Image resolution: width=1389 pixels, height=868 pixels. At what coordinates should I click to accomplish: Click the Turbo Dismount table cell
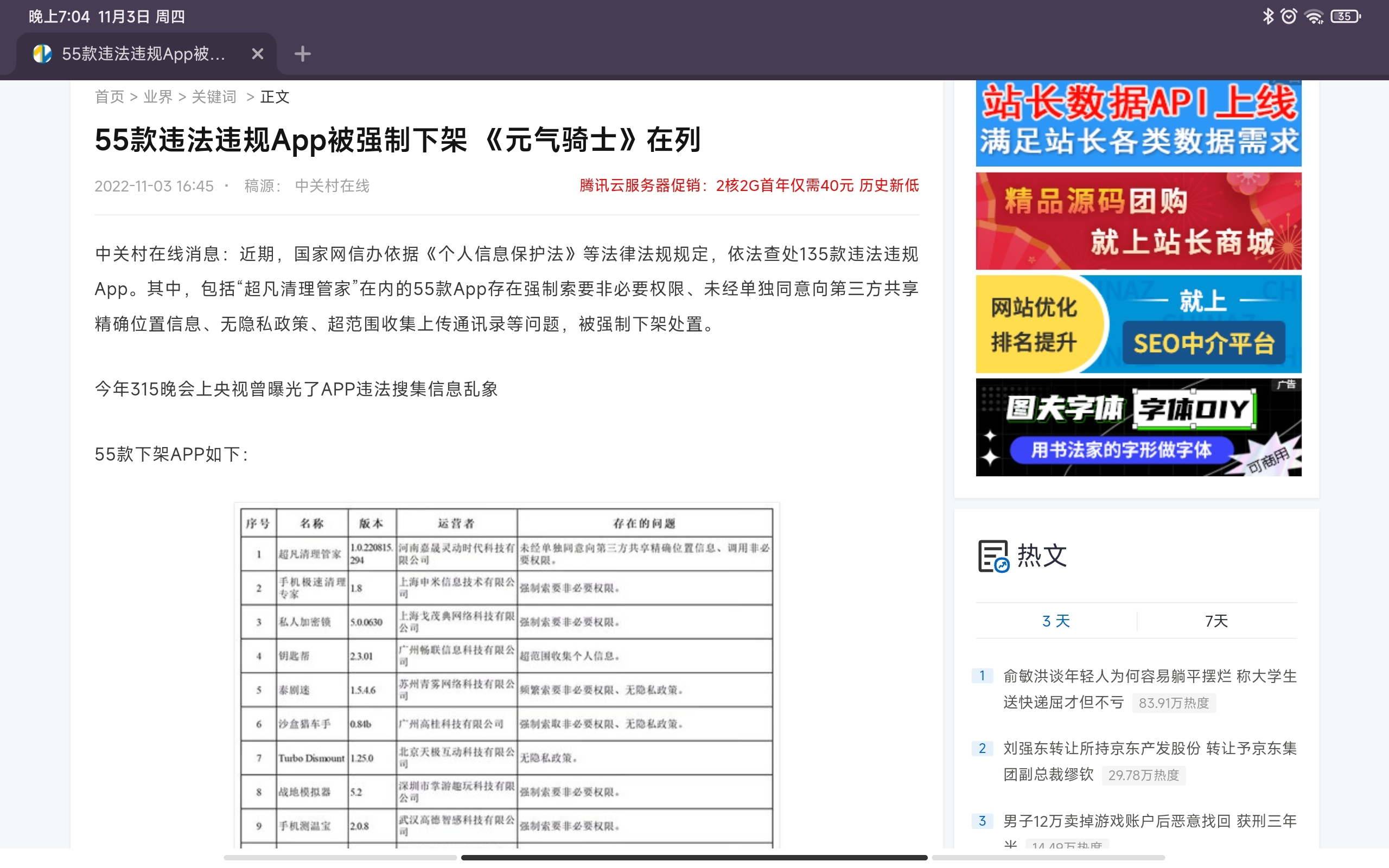point(311,758)
